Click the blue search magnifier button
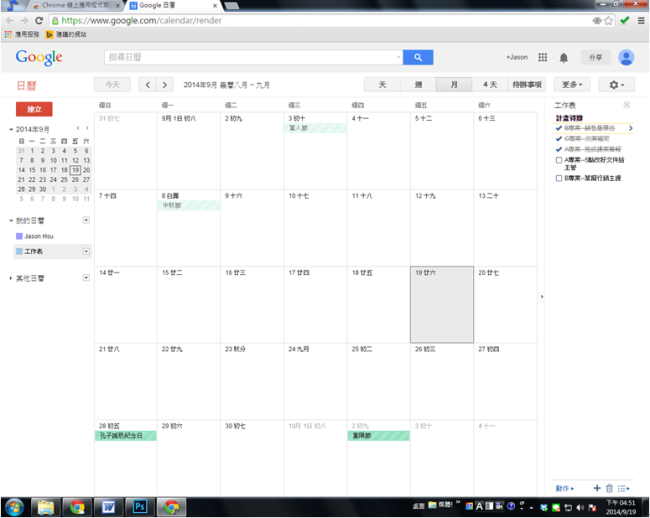650x518 pixels. pyautogui.click(x=418, y=57)
